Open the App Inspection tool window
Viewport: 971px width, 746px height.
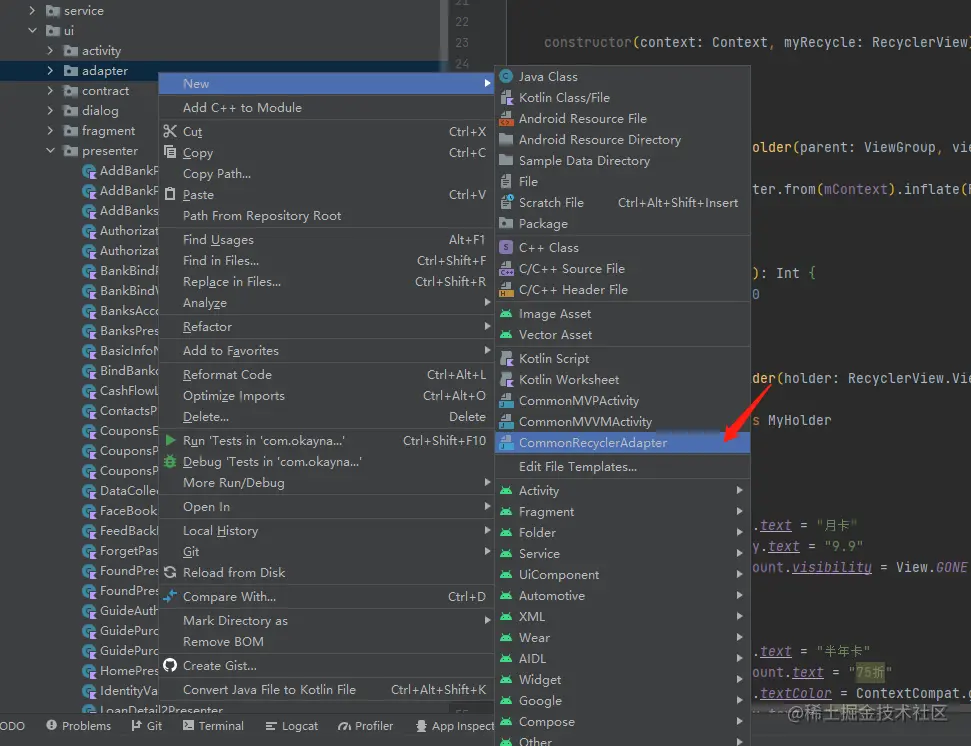[454, 726]
